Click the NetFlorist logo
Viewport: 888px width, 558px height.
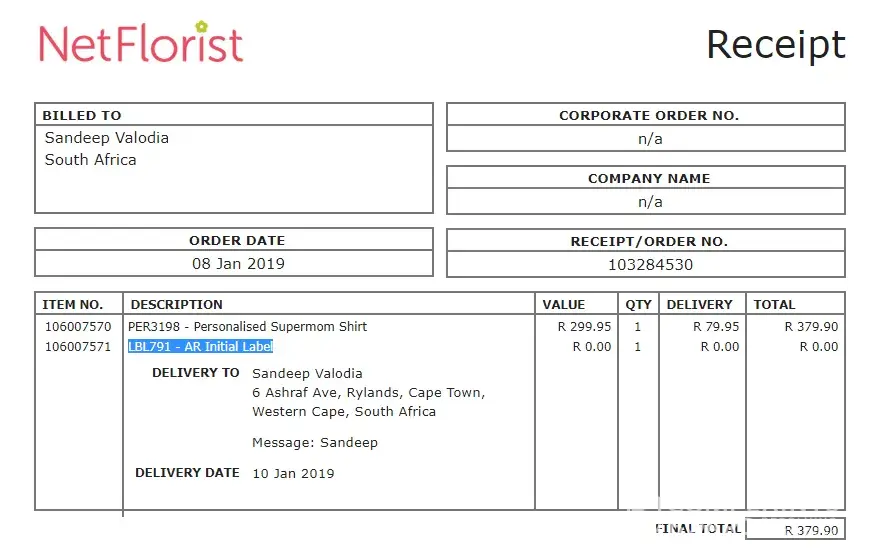[x=141, y=43]
